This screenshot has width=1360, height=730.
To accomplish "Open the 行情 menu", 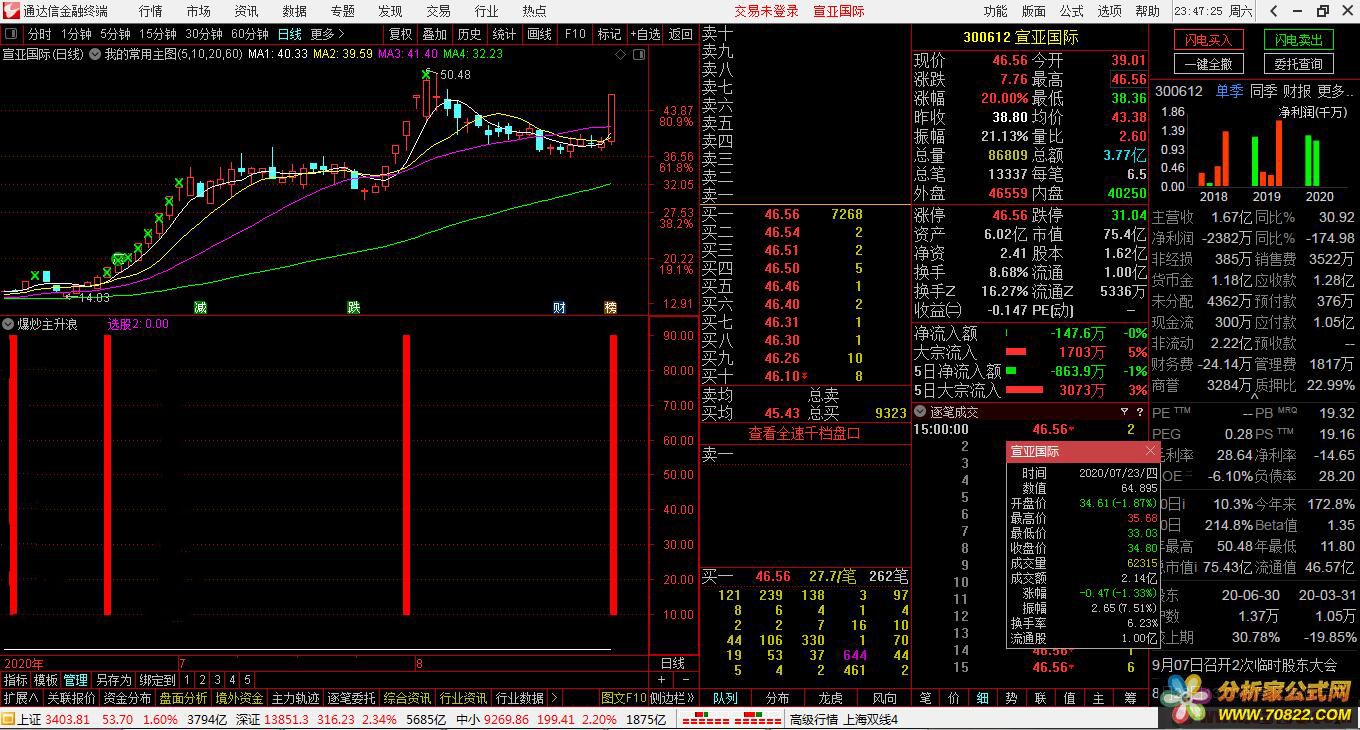I will [150, 11].
